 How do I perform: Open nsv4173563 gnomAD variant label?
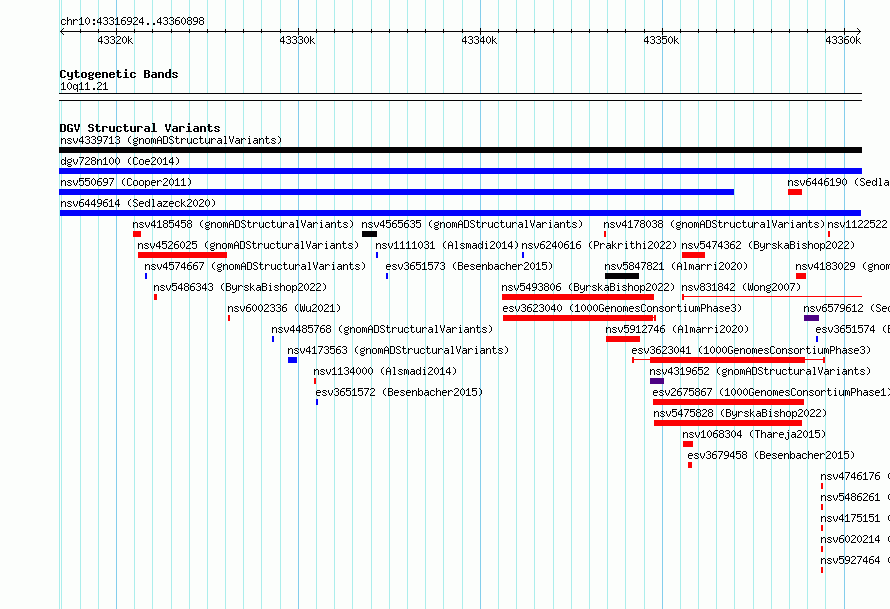[398, 350]
